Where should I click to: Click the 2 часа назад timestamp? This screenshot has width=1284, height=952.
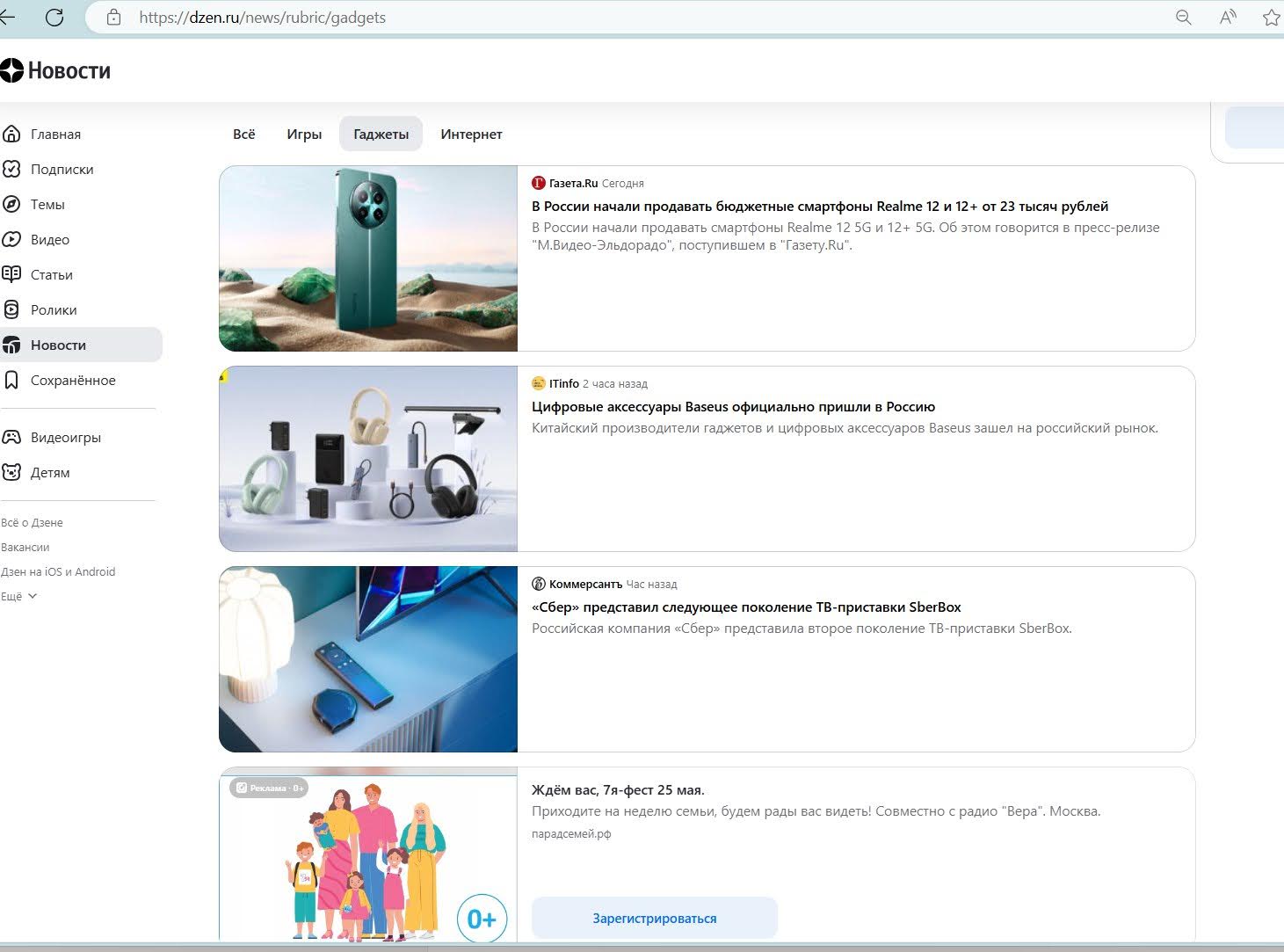[615, 383]
